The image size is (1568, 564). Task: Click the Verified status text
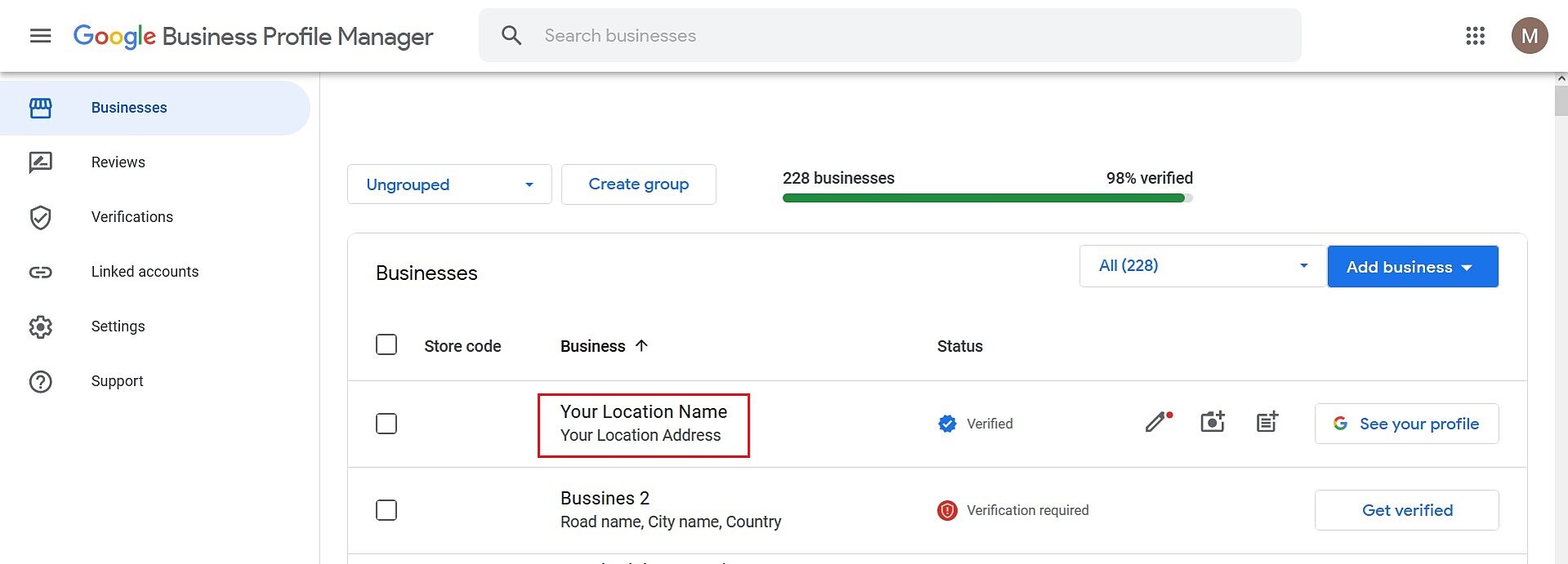[990, 424]
